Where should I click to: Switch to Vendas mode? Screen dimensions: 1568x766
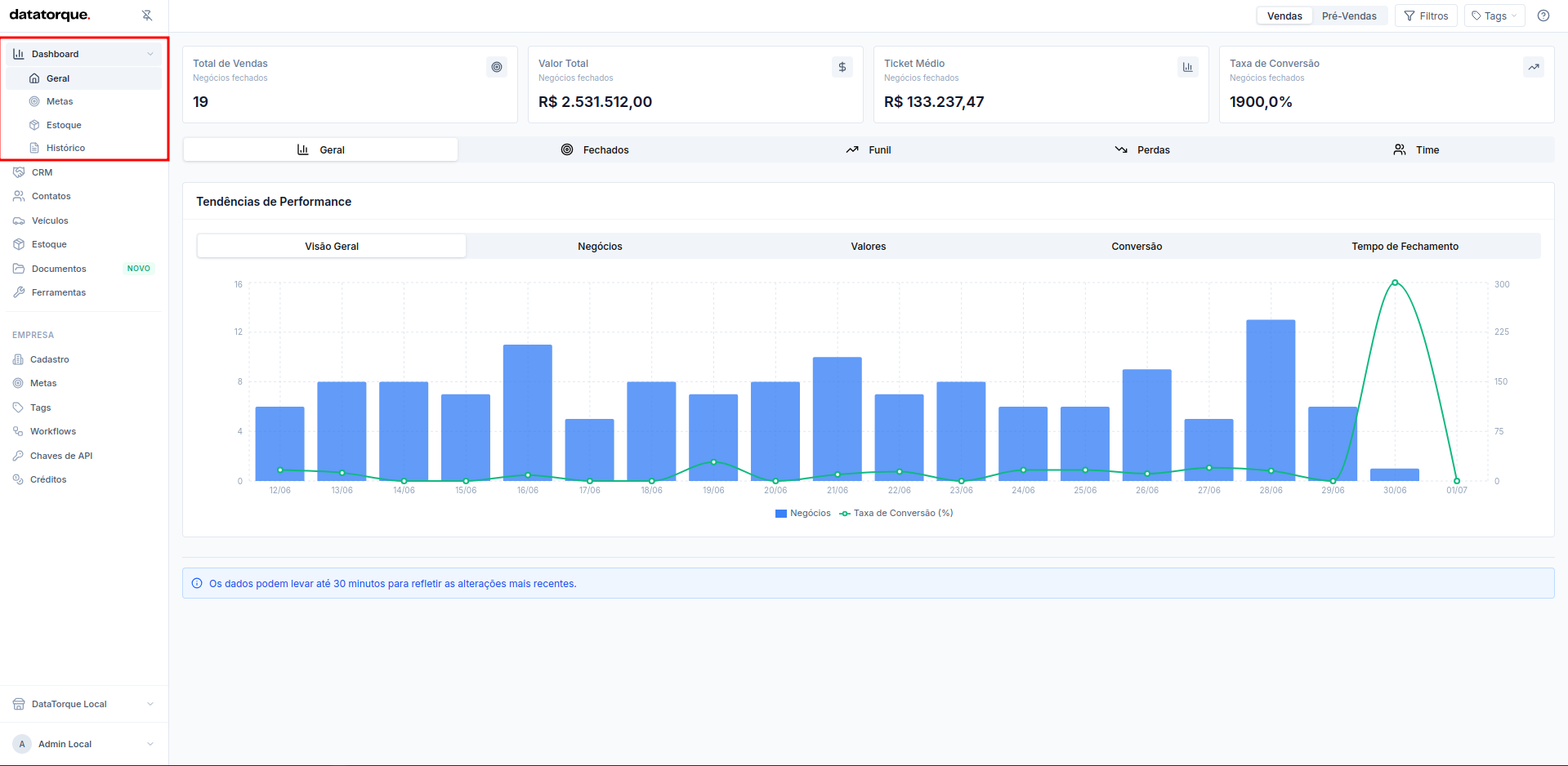pos(1284,16)
